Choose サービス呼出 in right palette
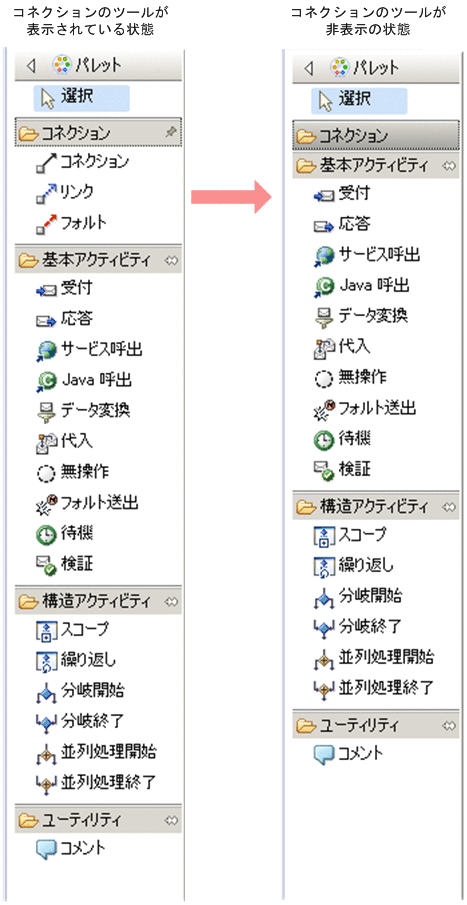Viewport: 467px width, 905px height. point(367,255)
